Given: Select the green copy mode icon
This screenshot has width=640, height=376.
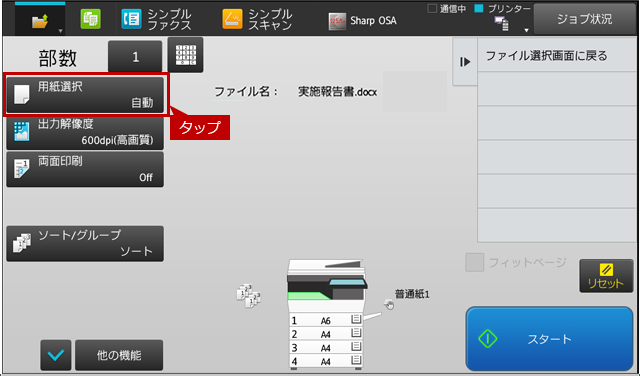Looking at the screenshot, I should 91,19.
